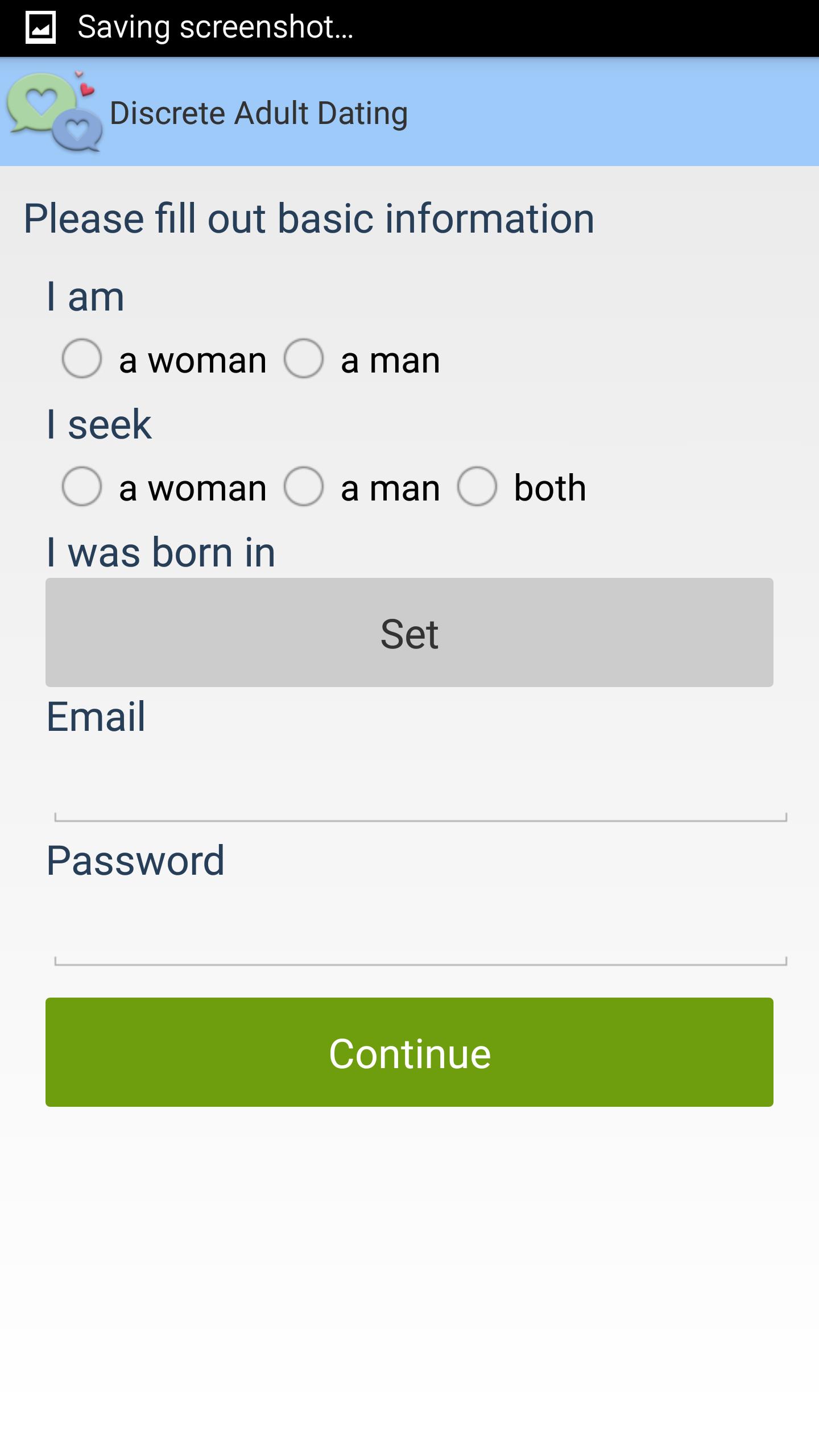Choose "a man" under I seek
Screen dimensions: 819x1456
coord(304,487)
